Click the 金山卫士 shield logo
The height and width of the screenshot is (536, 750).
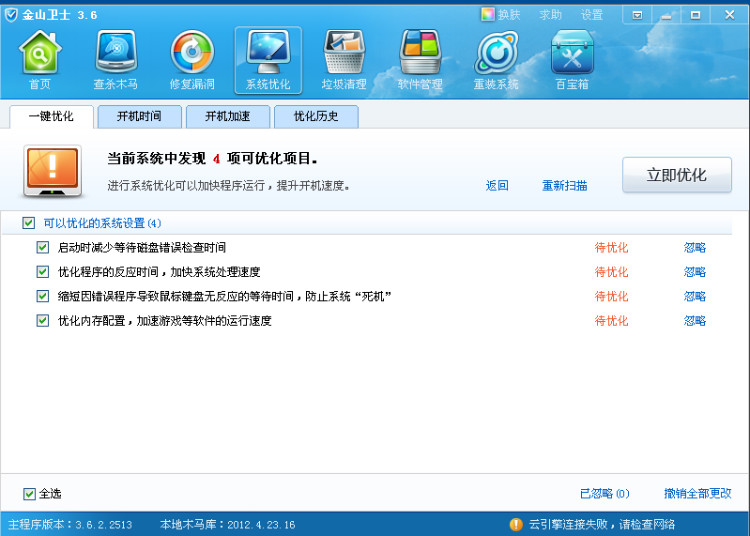pos(11,15)
